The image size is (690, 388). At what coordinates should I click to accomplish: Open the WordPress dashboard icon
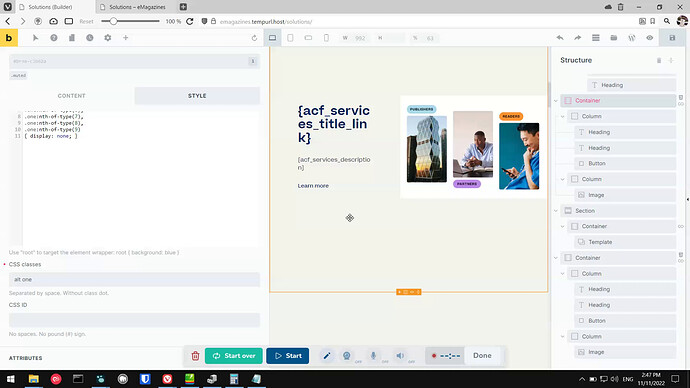[631, 38]
